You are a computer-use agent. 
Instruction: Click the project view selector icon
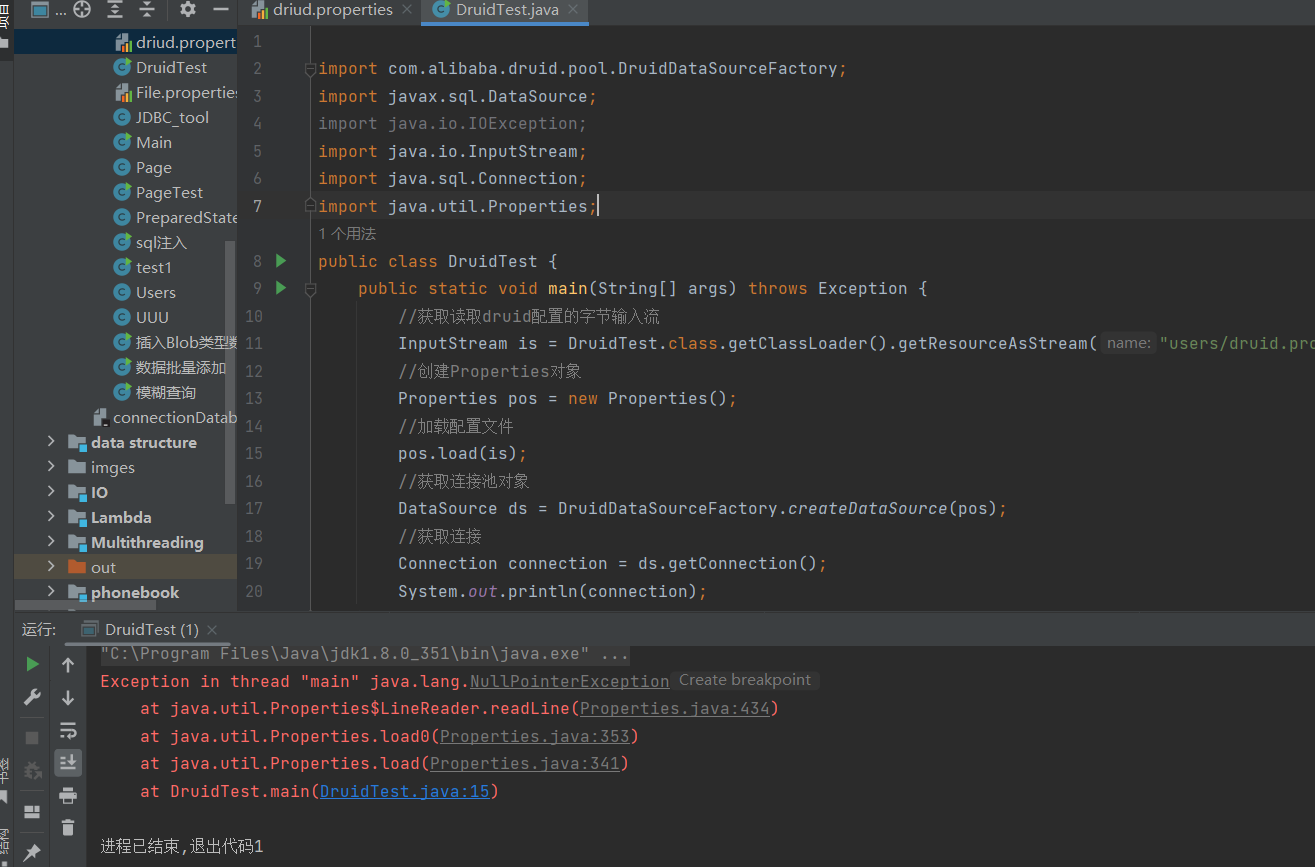coord(39,10)
